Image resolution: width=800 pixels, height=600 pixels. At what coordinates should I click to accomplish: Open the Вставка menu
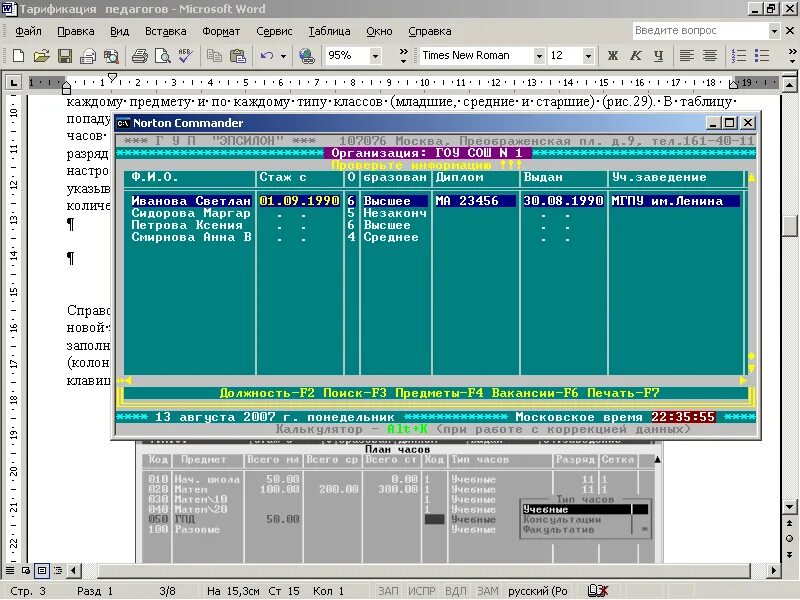click(x=165, y=31)
